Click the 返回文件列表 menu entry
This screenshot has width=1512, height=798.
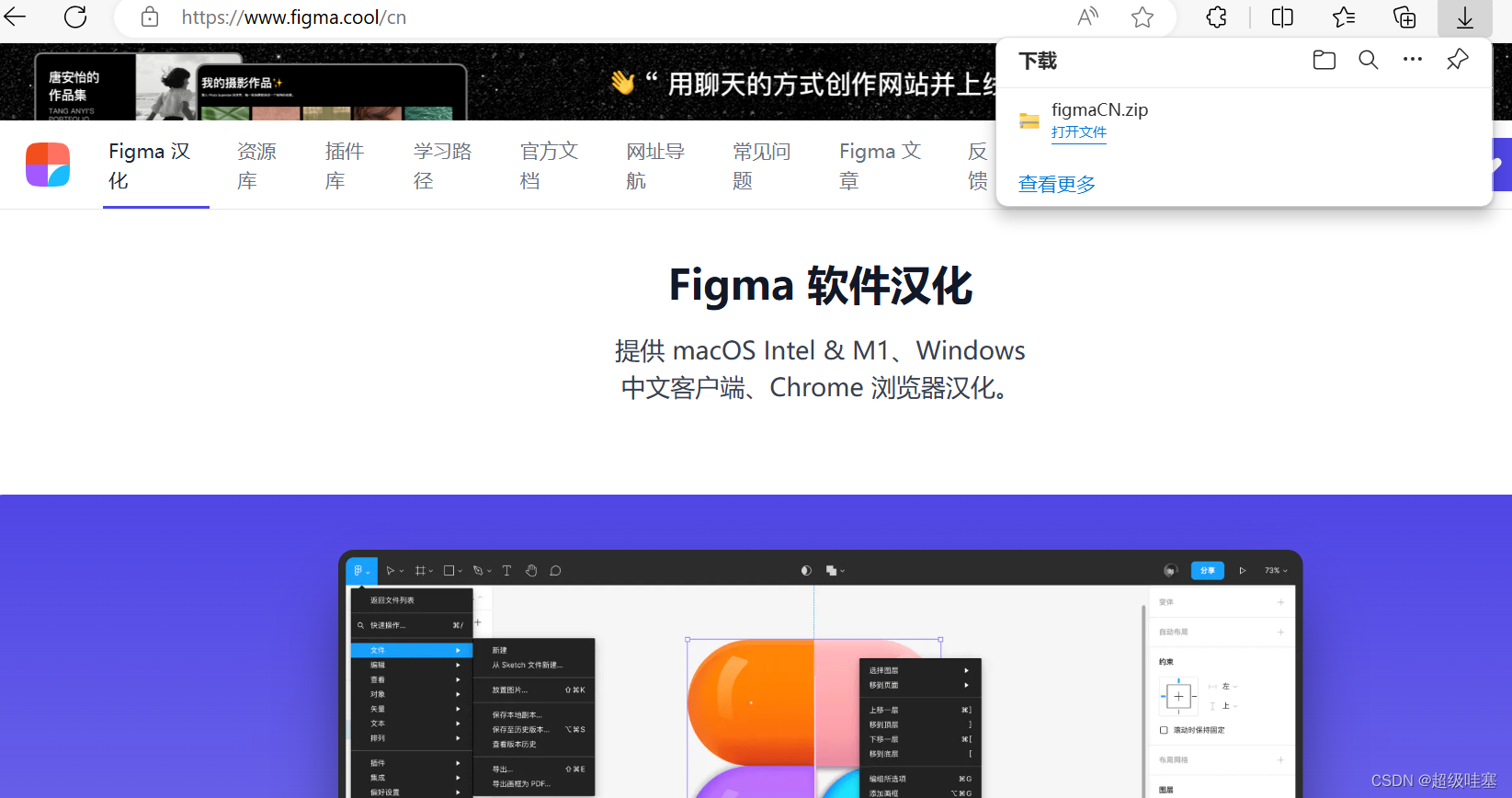click(411, 600)
